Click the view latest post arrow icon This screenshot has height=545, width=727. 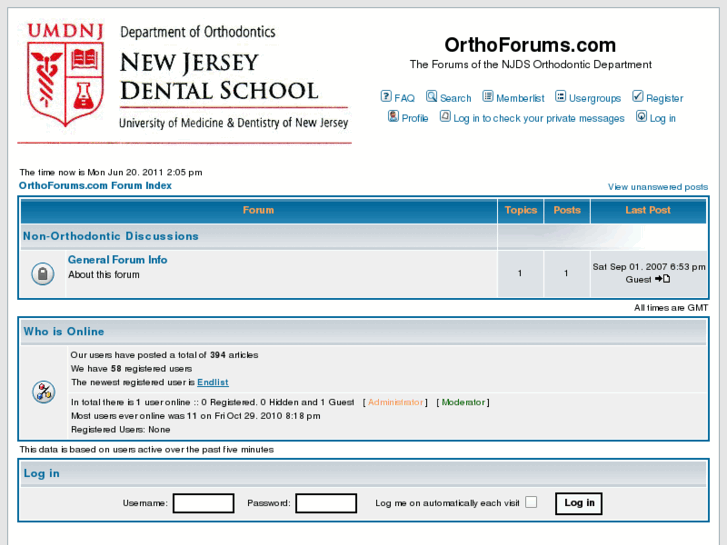click(x=663, y=279)
